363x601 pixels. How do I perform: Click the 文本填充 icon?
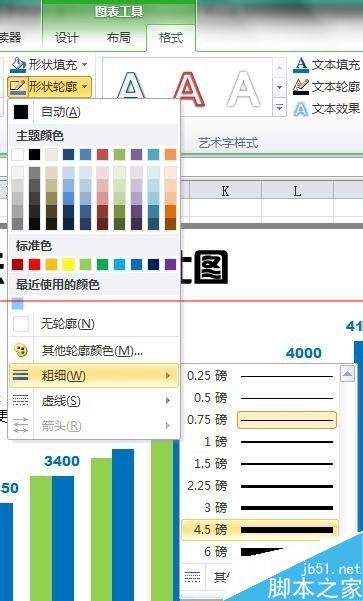301,65
